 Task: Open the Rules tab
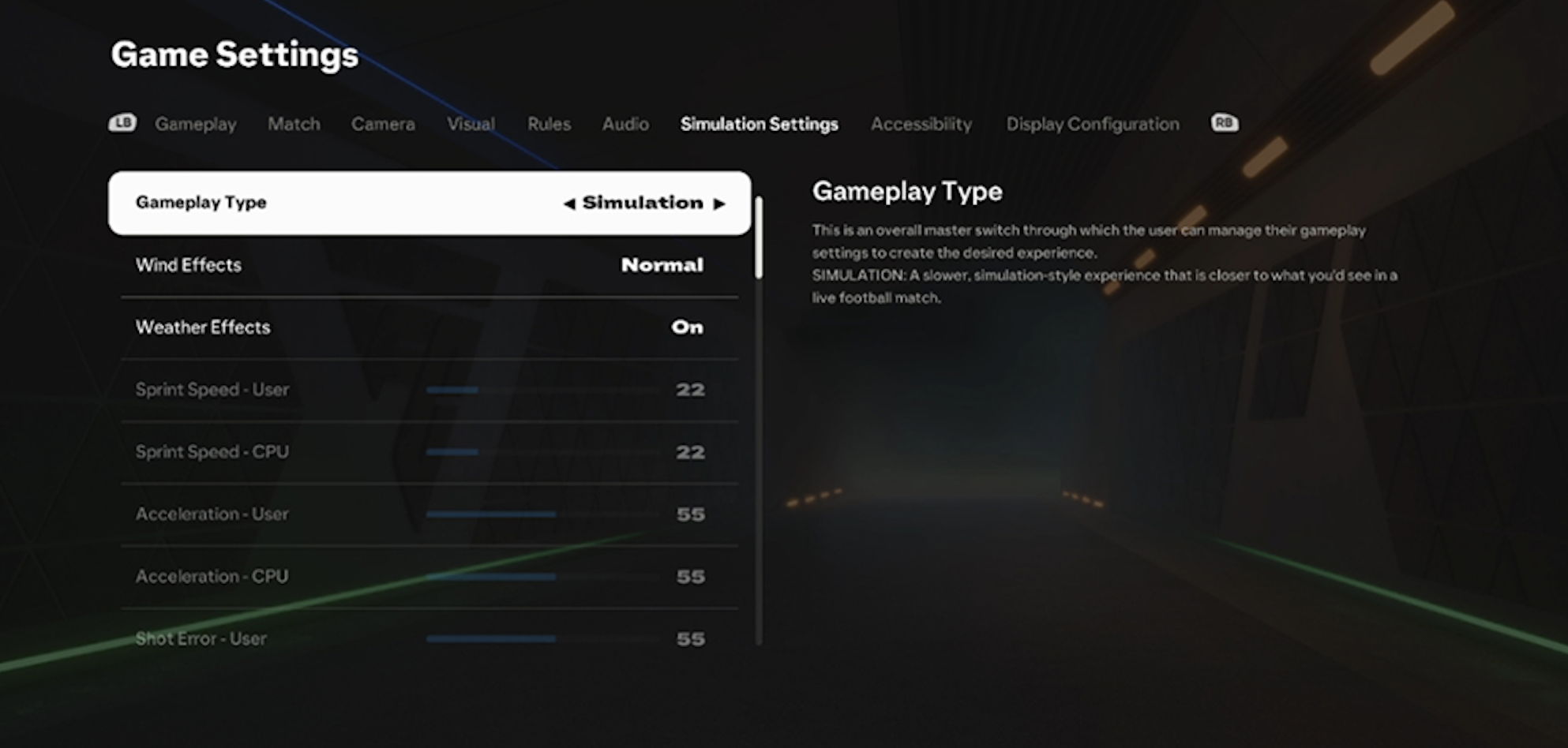[549, 124]
